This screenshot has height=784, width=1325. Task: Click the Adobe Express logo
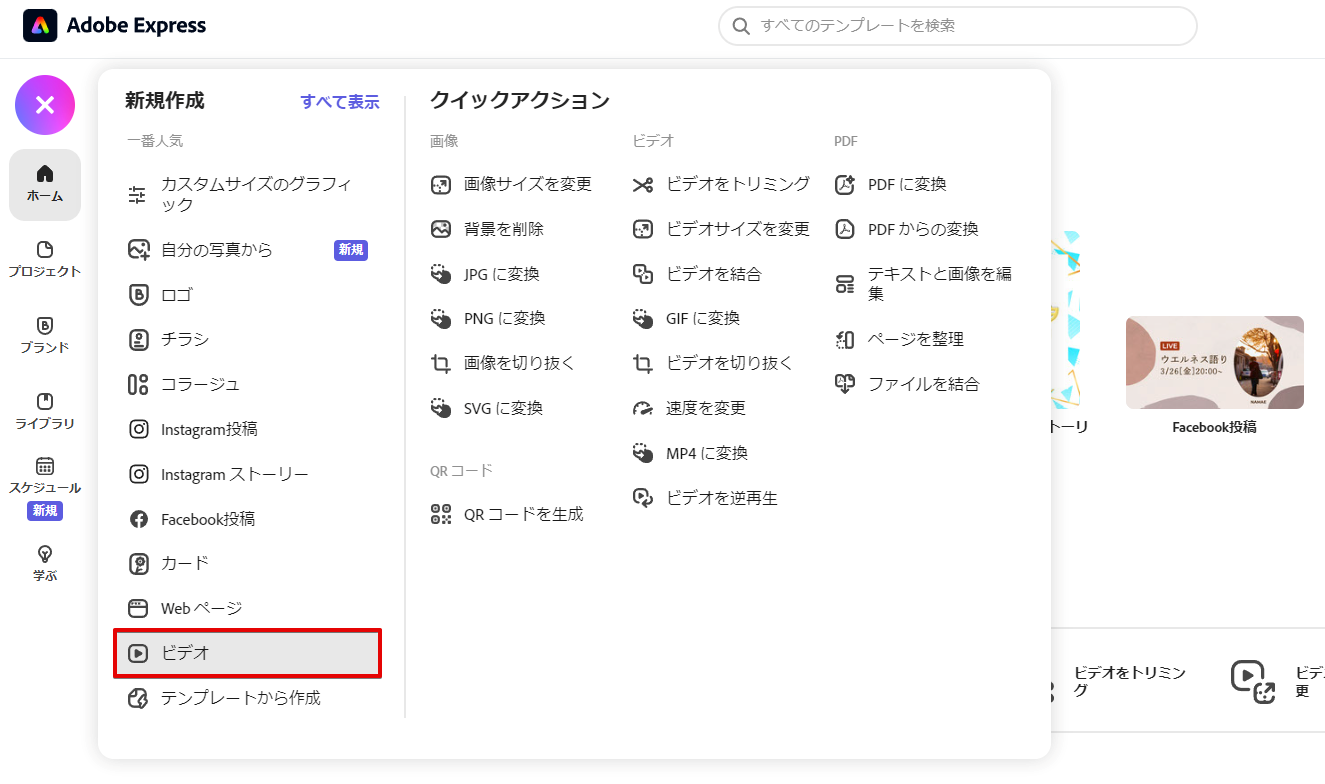coord(114,26)
